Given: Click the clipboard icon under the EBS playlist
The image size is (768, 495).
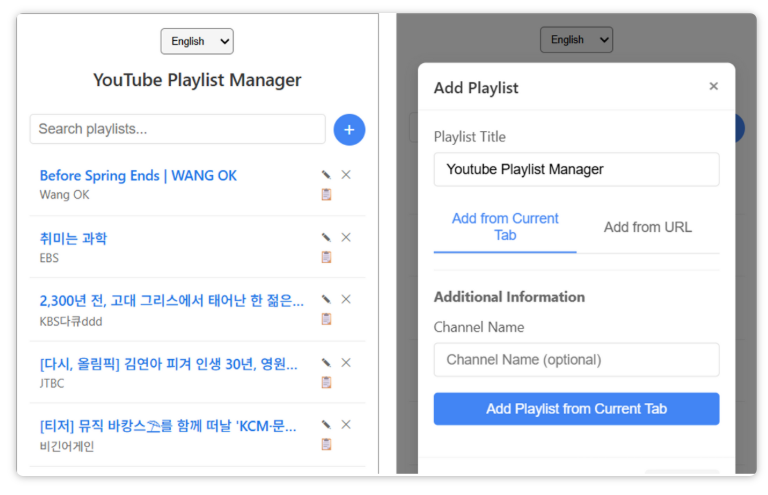Looking at the screenshot, I should (326, 257).
